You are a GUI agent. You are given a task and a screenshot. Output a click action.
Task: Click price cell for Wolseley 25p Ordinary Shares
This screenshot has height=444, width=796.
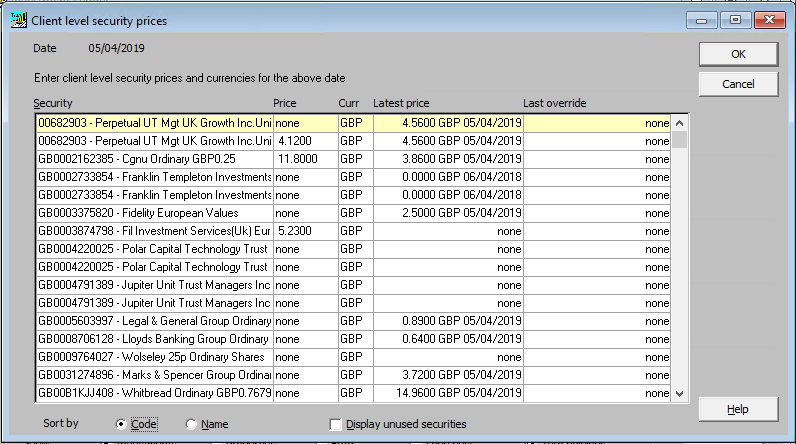(x=306, y=357)
